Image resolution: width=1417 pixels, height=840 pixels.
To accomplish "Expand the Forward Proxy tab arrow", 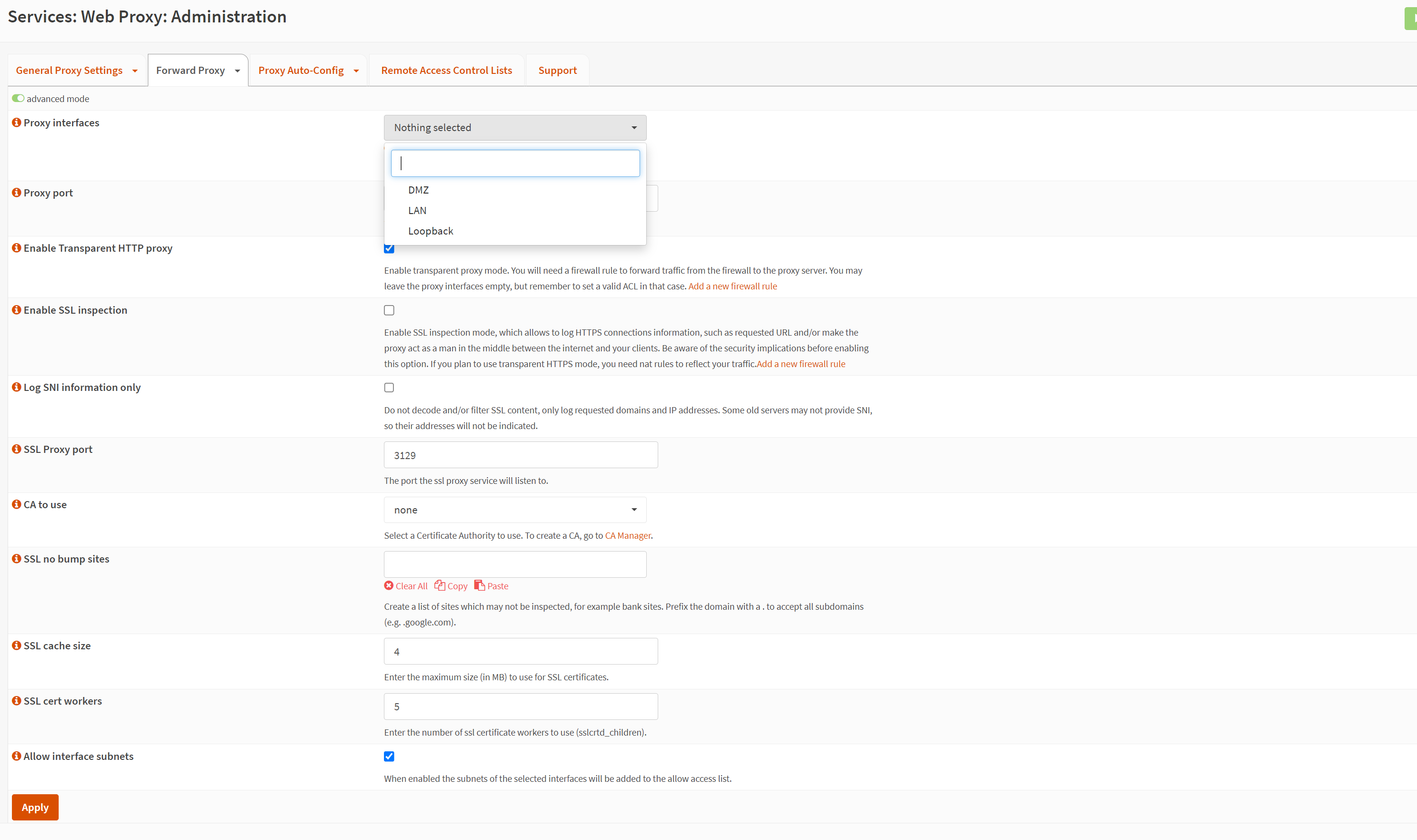I will [x=237, y=71].
